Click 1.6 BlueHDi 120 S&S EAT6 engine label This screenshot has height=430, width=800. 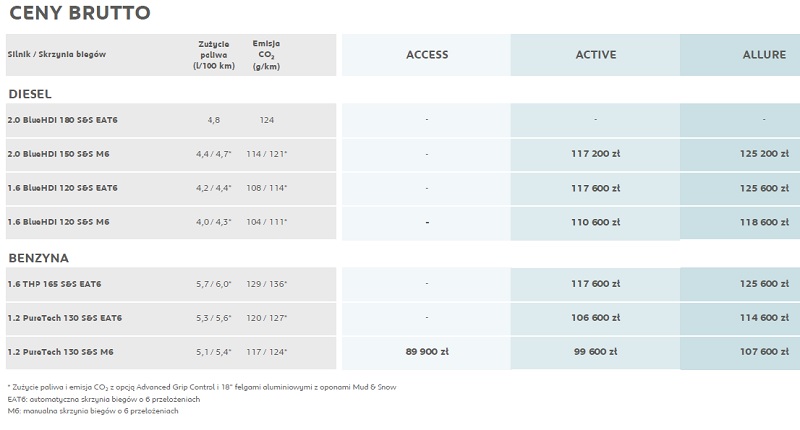pyautogui.click(x=62, y=188)
